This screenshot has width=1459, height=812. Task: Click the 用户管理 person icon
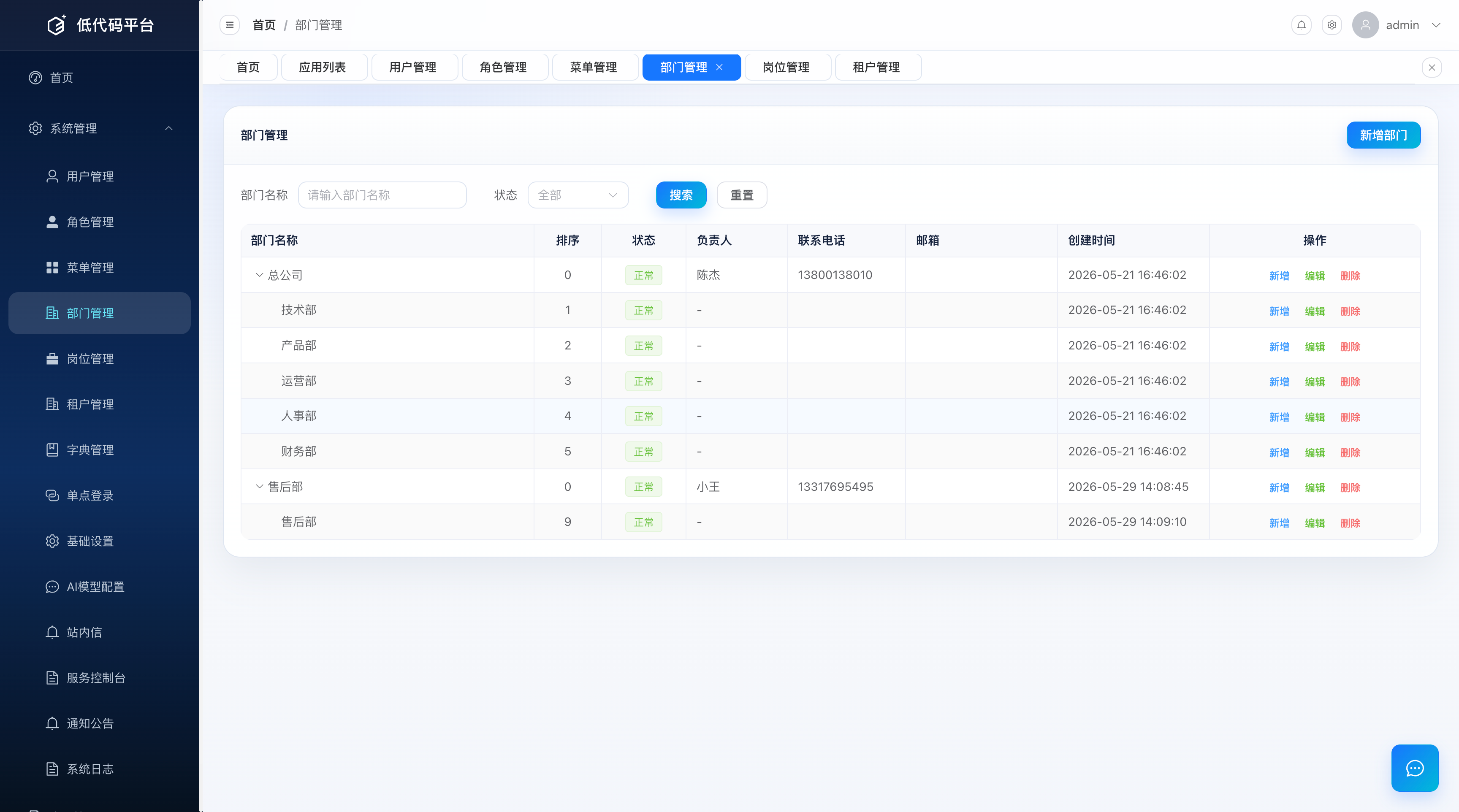coord(52,176)
